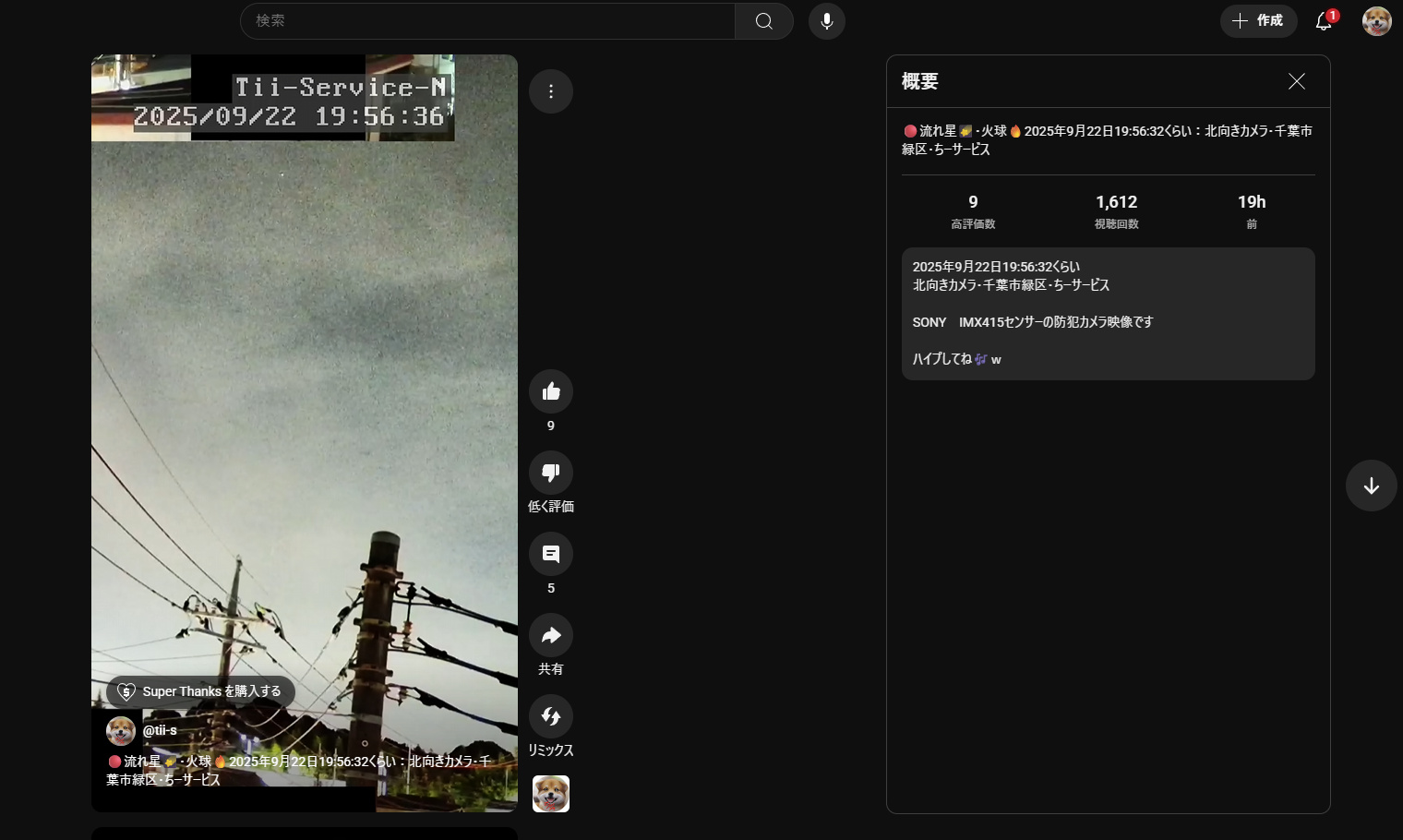Click the Super Thanks purchase button
This screenshot has width=1403, height=840.
click(x=201, y=691)
